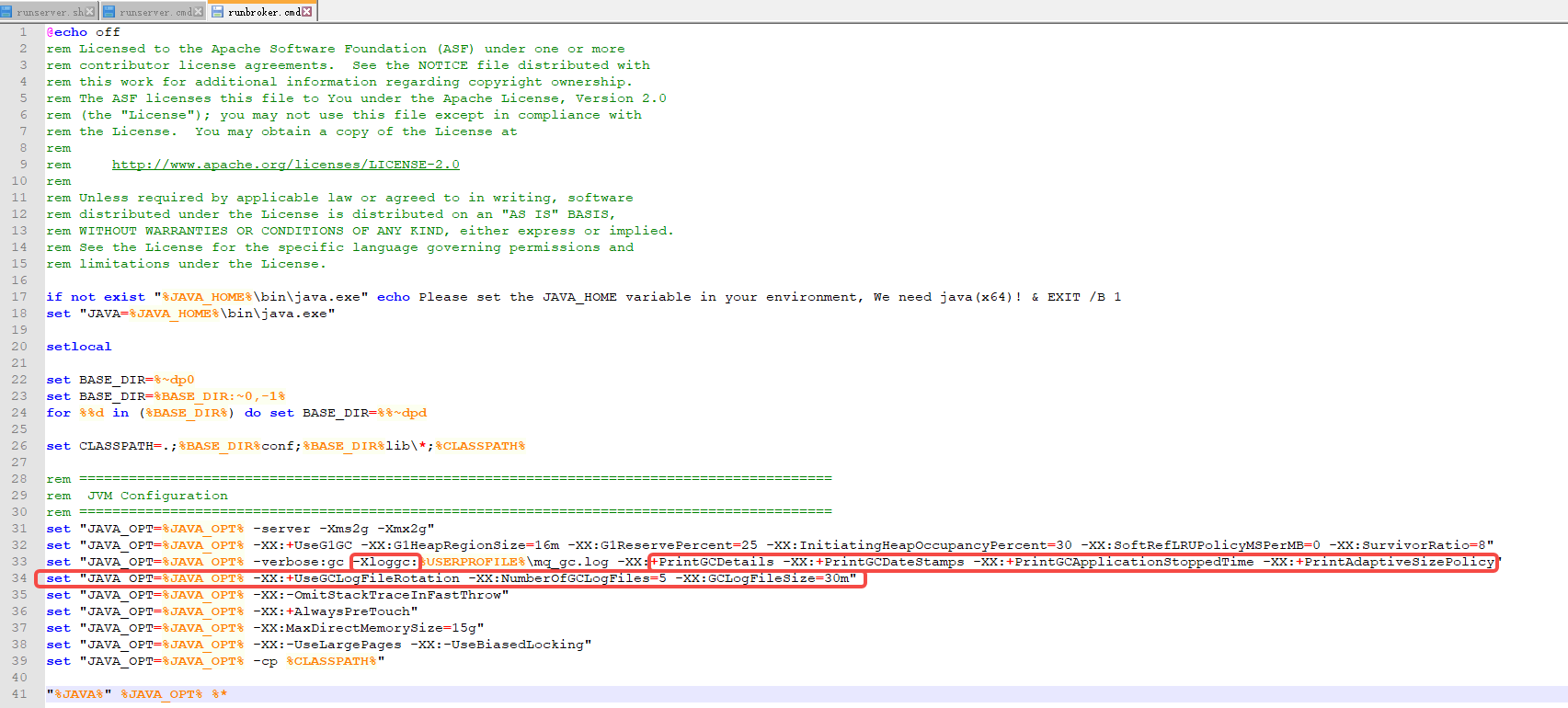Close the runserver.sh tab
This screenshot has width=1568, height=708.
tap(90, 12)
